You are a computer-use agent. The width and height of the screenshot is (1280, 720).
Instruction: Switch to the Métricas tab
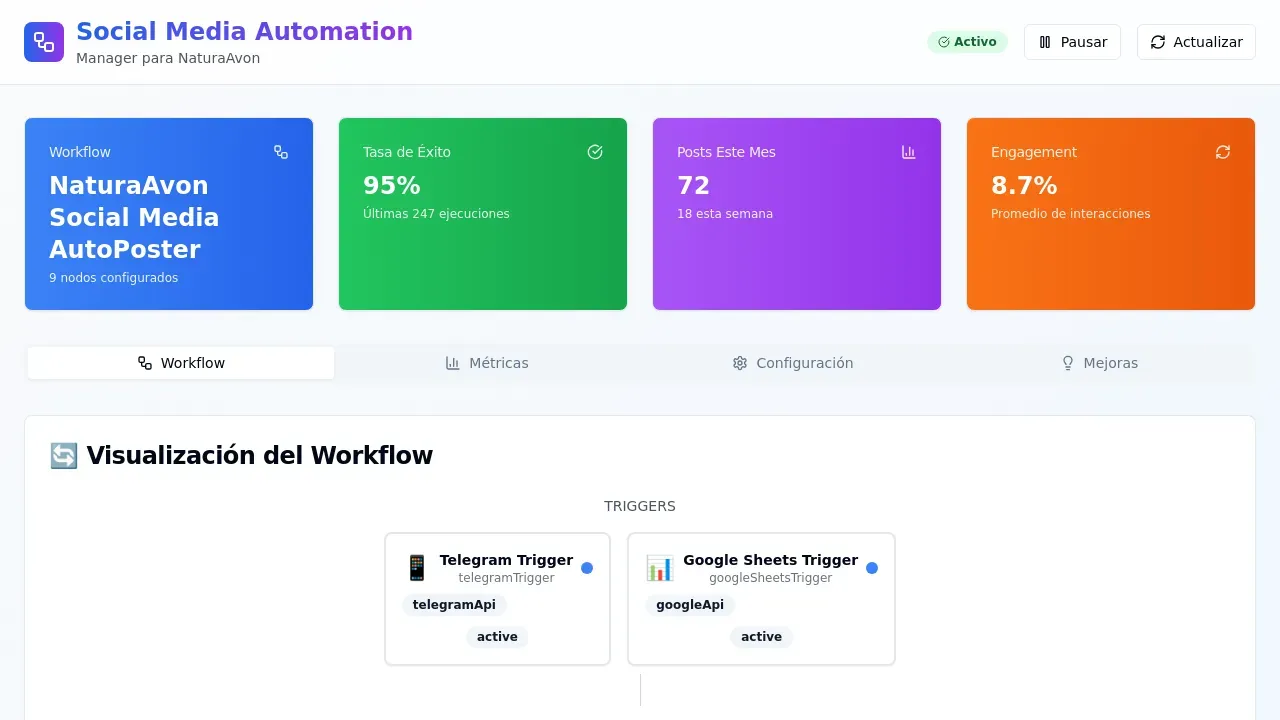pos(487,363)
